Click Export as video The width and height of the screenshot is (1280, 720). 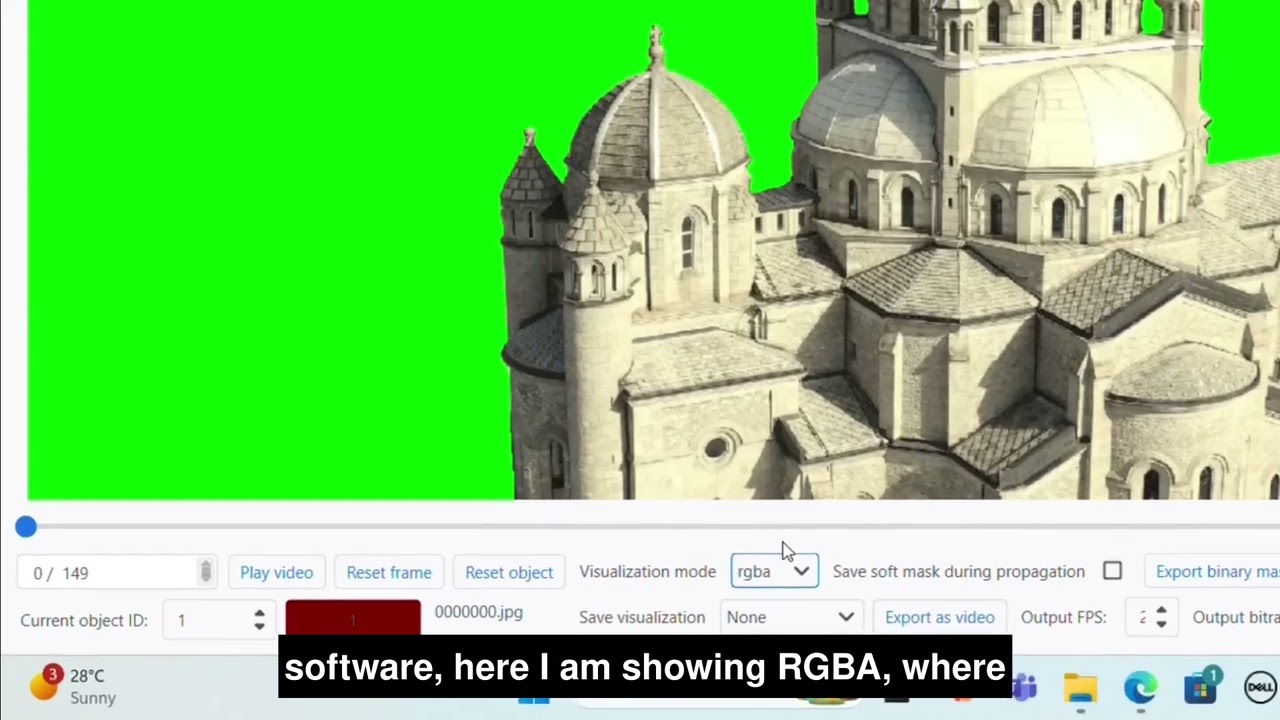pos(939,617)
